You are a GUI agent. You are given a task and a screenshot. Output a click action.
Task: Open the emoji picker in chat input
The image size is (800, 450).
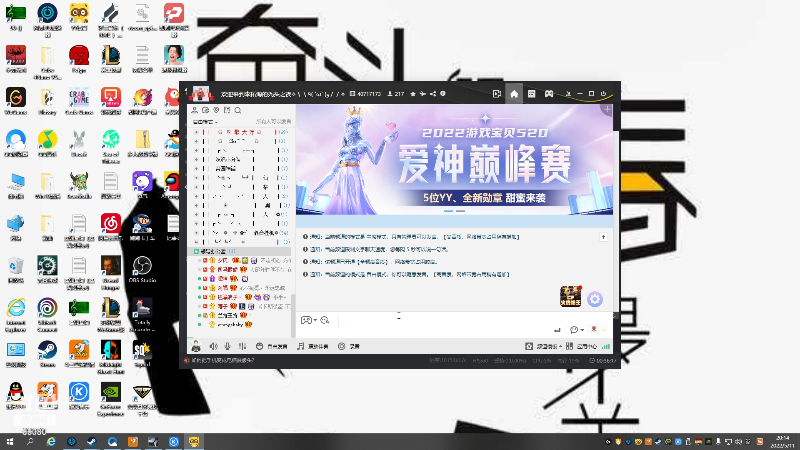[x=324, y=320]
